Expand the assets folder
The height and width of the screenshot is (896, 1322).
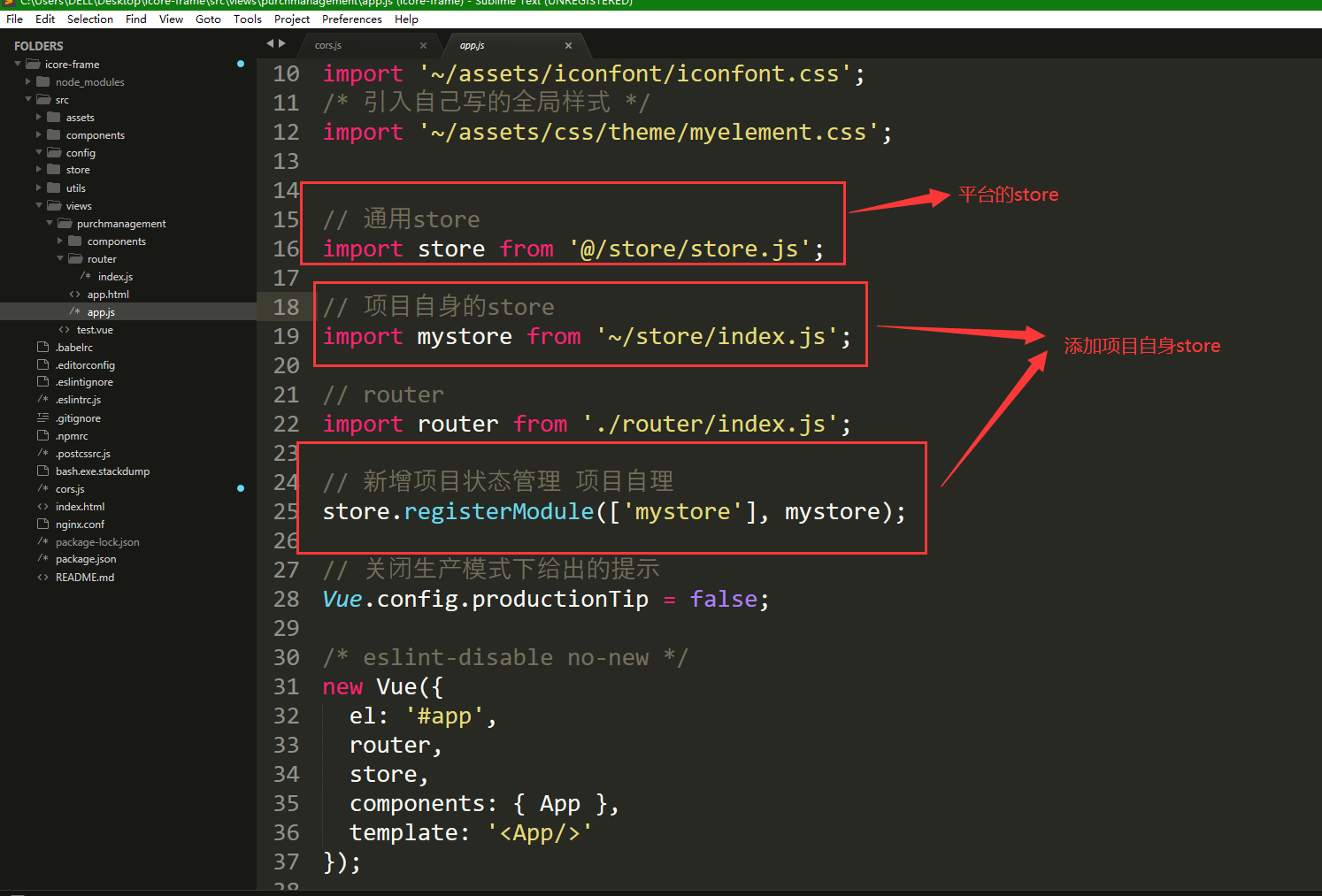click(x=39, y=118)
